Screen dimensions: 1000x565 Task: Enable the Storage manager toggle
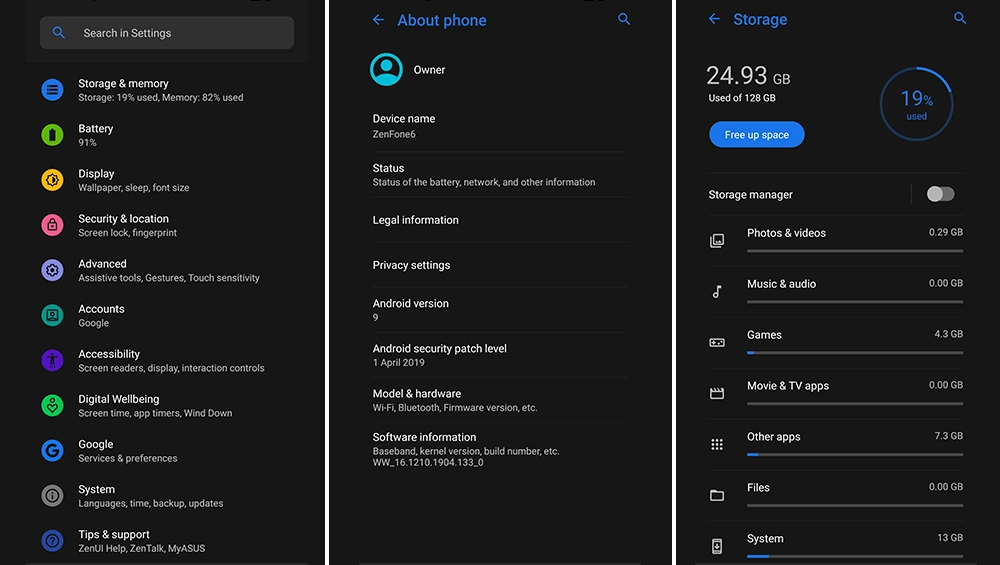click(940, 194)
